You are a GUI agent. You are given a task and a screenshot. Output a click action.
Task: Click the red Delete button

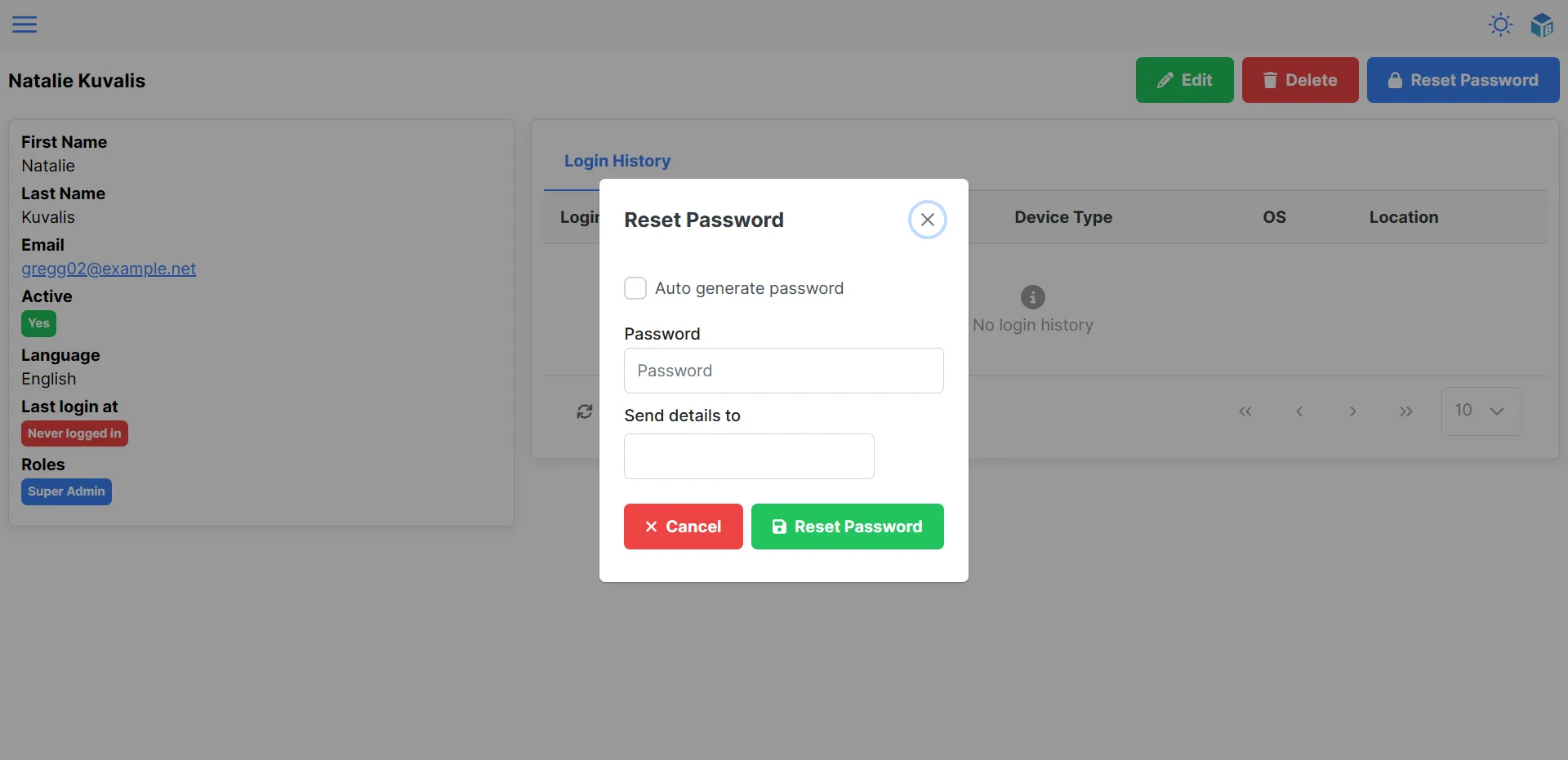1299,80
